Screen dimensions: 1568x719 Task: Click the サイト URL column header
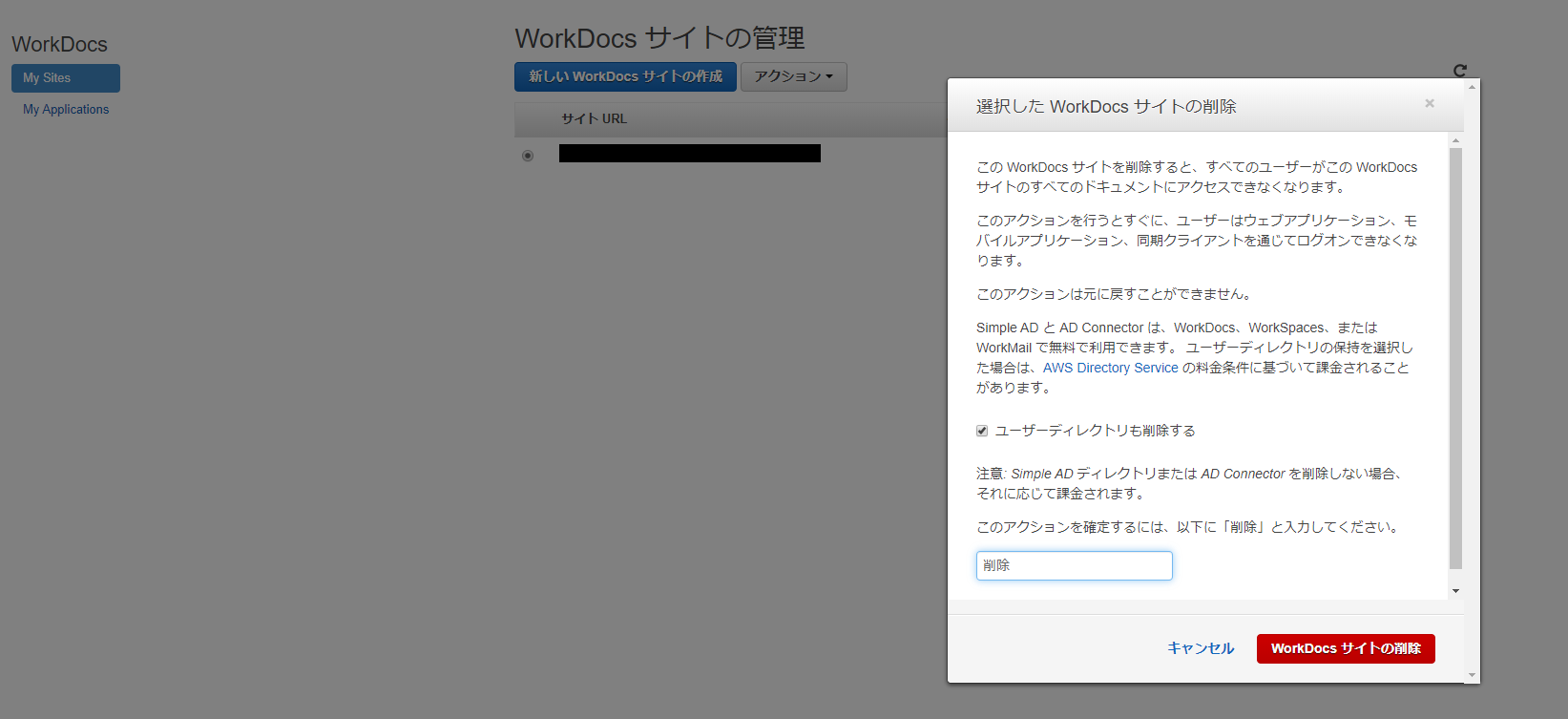pos(594,119)
